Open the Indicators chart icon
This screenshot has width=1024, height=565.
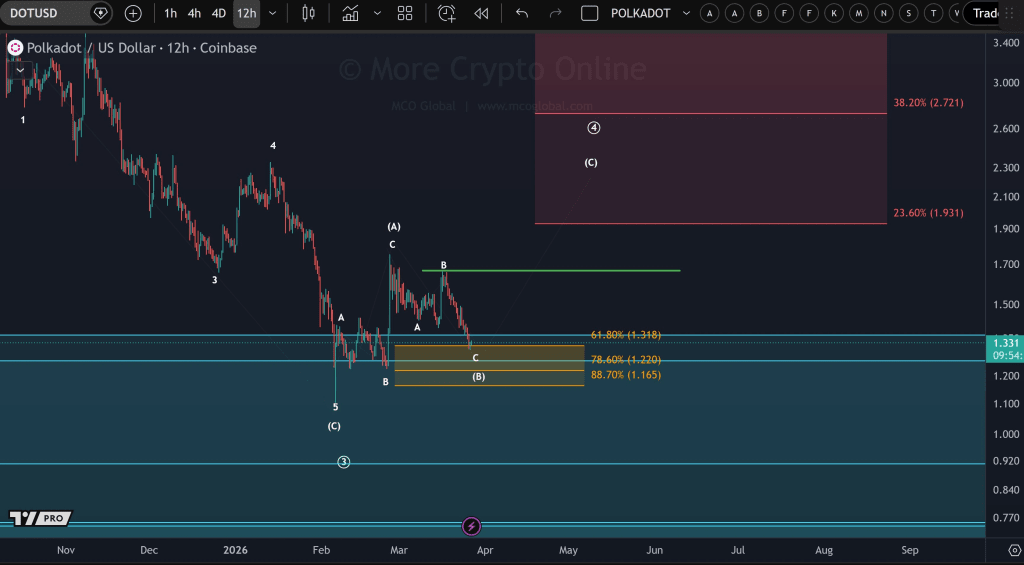[351, 13]
